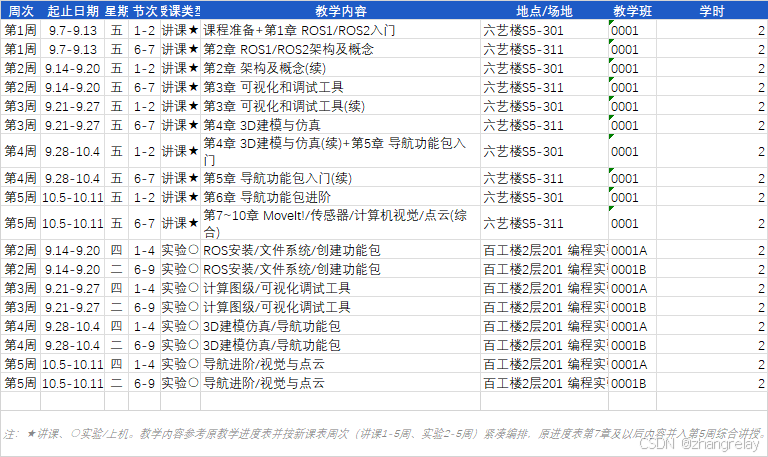
Task: Select '第1周' in the 课程准备+第1章 row
Action: pyautogui.click(x=21, y=30)
